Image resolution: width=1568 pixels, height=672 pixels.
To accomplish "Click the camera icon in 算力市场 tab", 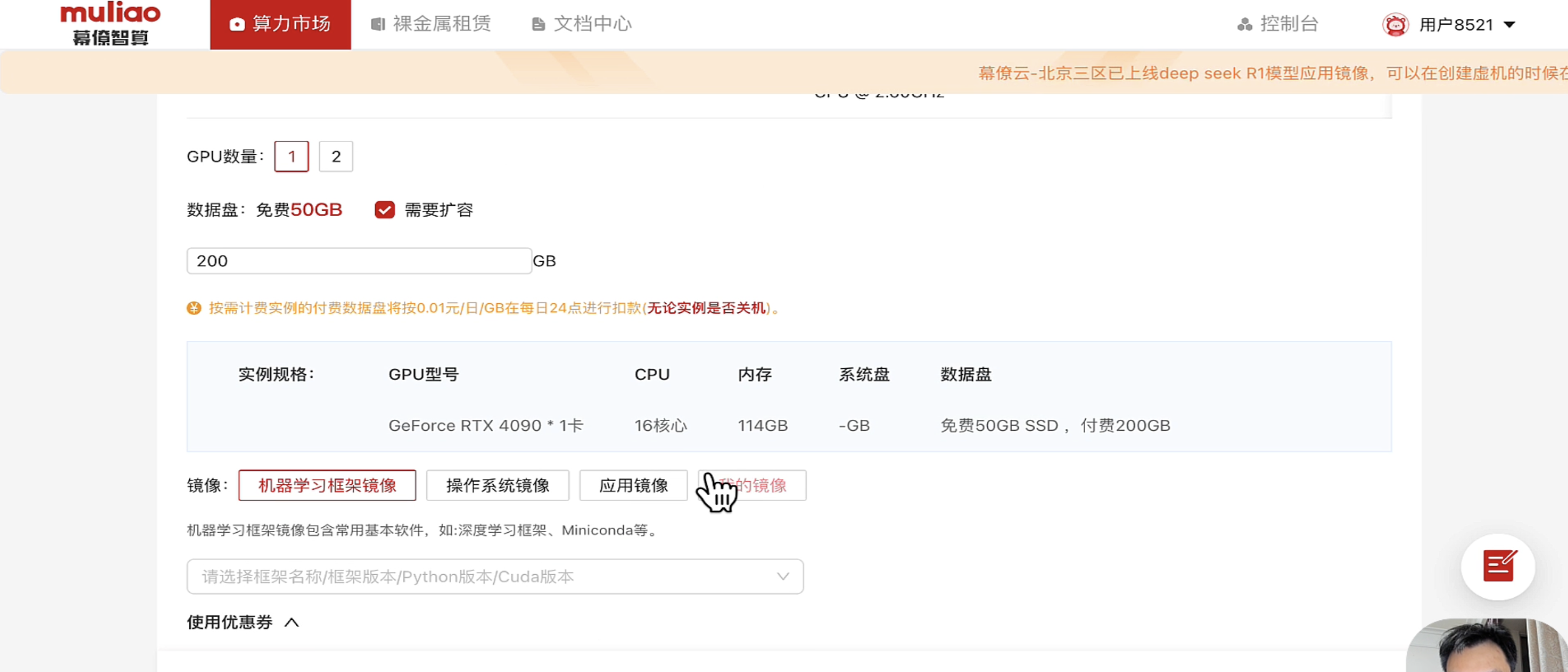I will click(237, 24).
